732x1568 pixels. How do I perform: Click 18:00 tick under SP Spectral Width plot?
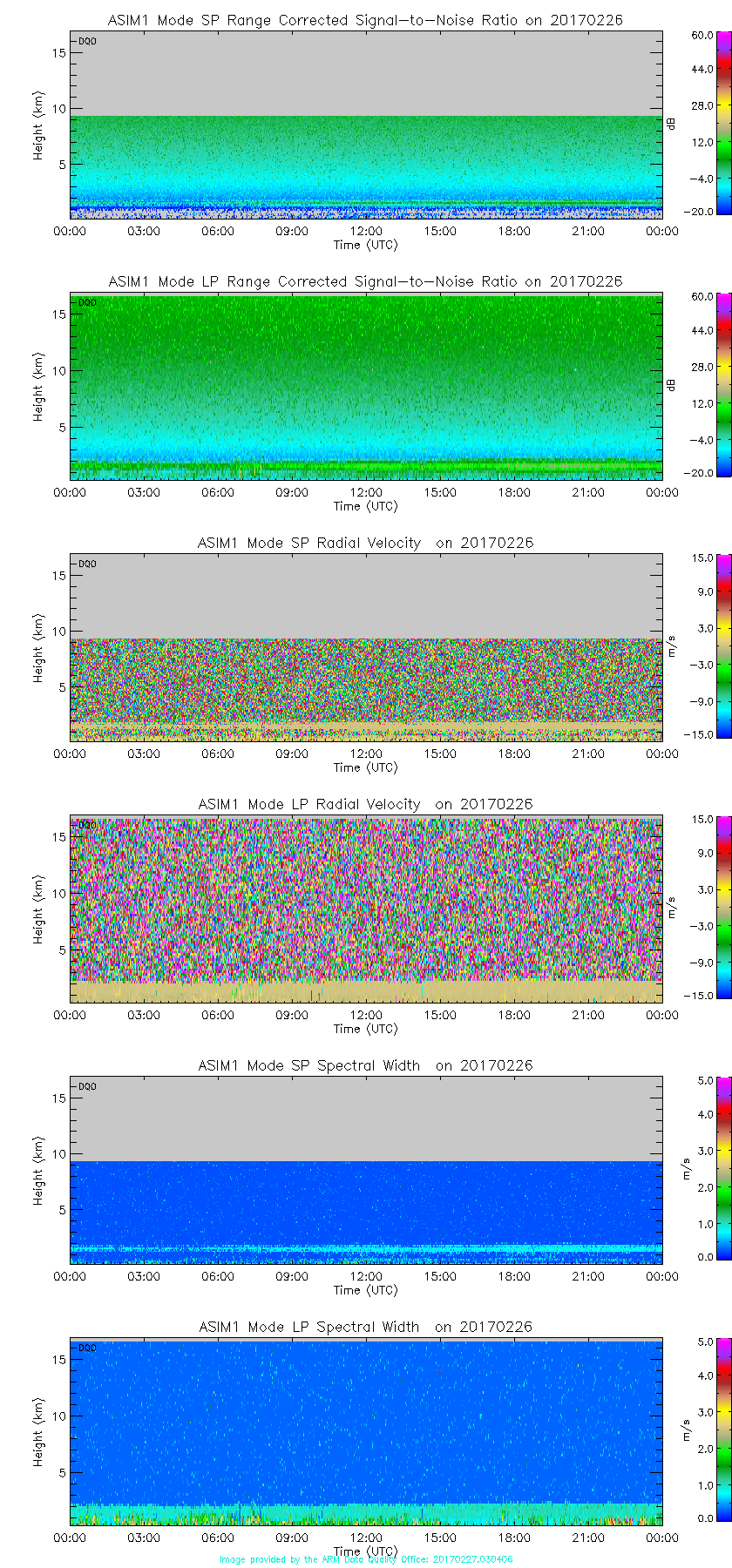click(x=514, y=1276)
